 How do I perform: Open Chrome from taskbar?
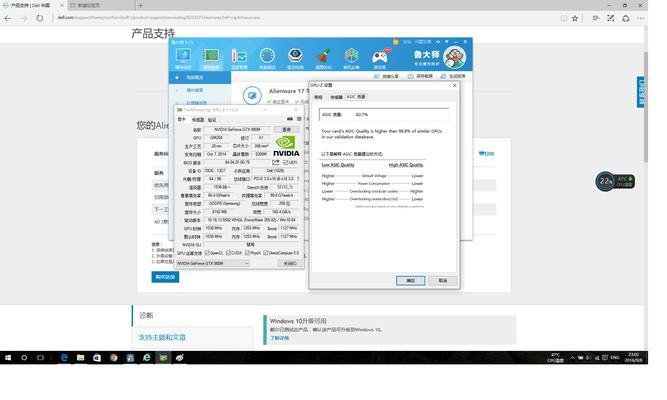(x=113, y=358)
